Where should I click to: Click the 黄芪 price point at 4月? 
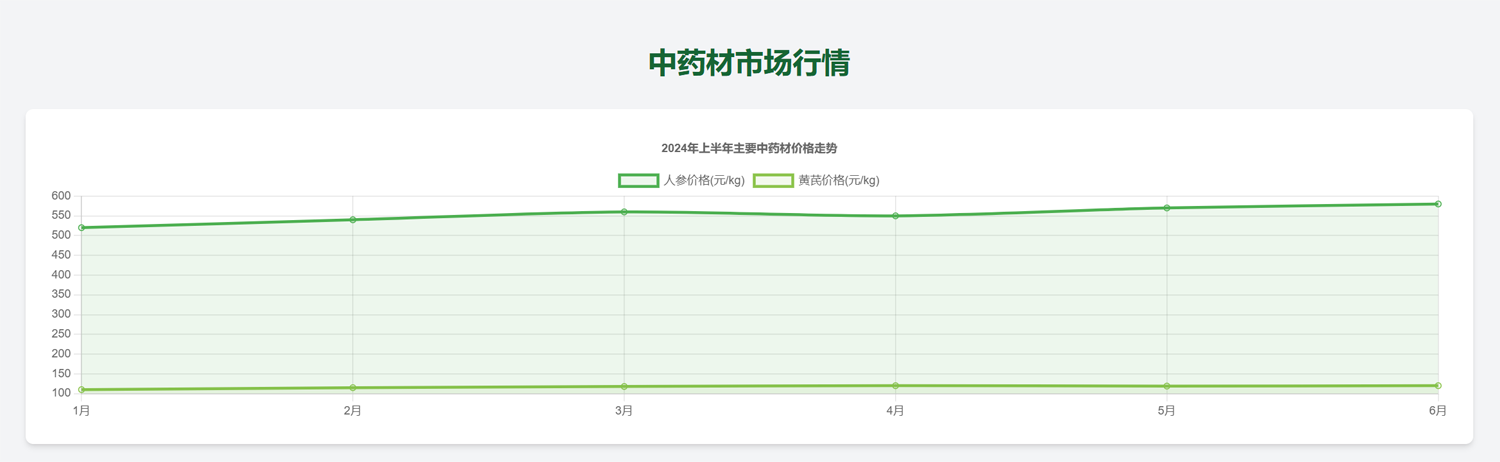tap(895, 386)
